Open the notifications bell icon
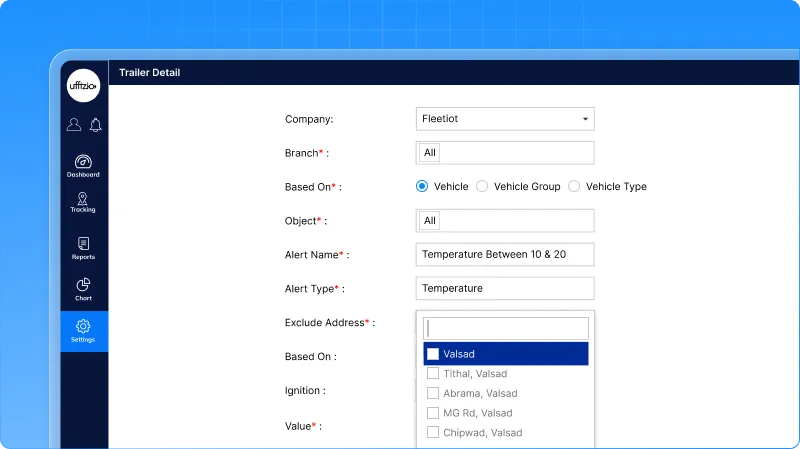Image resolution: width=800 pixels, height=449 pixels. pos(95,125)
